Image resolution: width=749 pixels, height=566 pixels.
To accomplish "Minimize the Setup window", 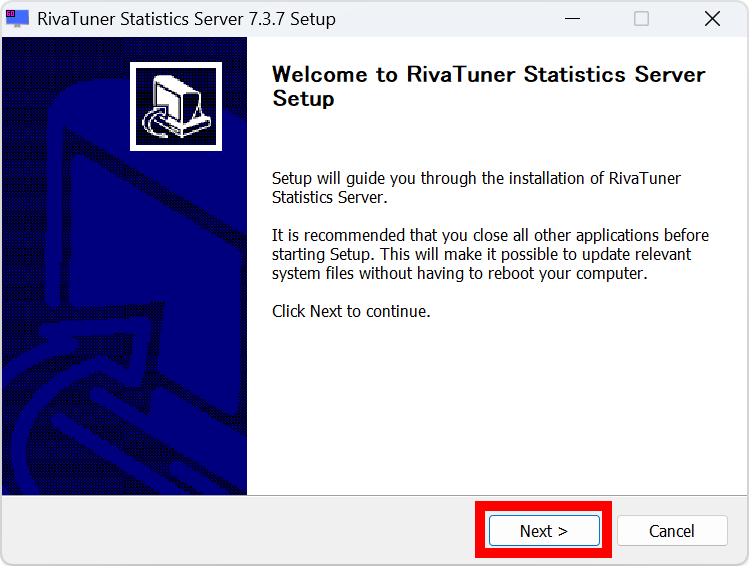I will pyautogui.click(x=572, y=18).
